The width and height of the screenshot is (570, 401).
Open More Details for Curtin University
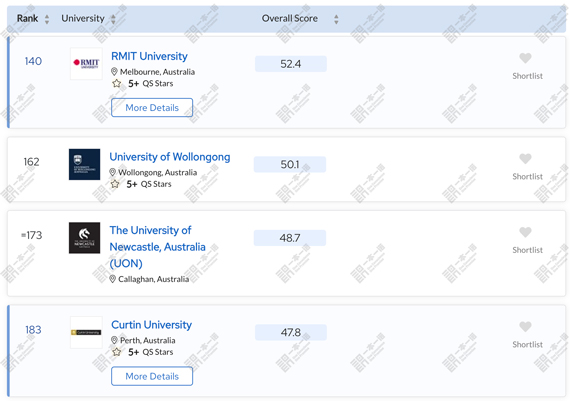tap(152, 376)
